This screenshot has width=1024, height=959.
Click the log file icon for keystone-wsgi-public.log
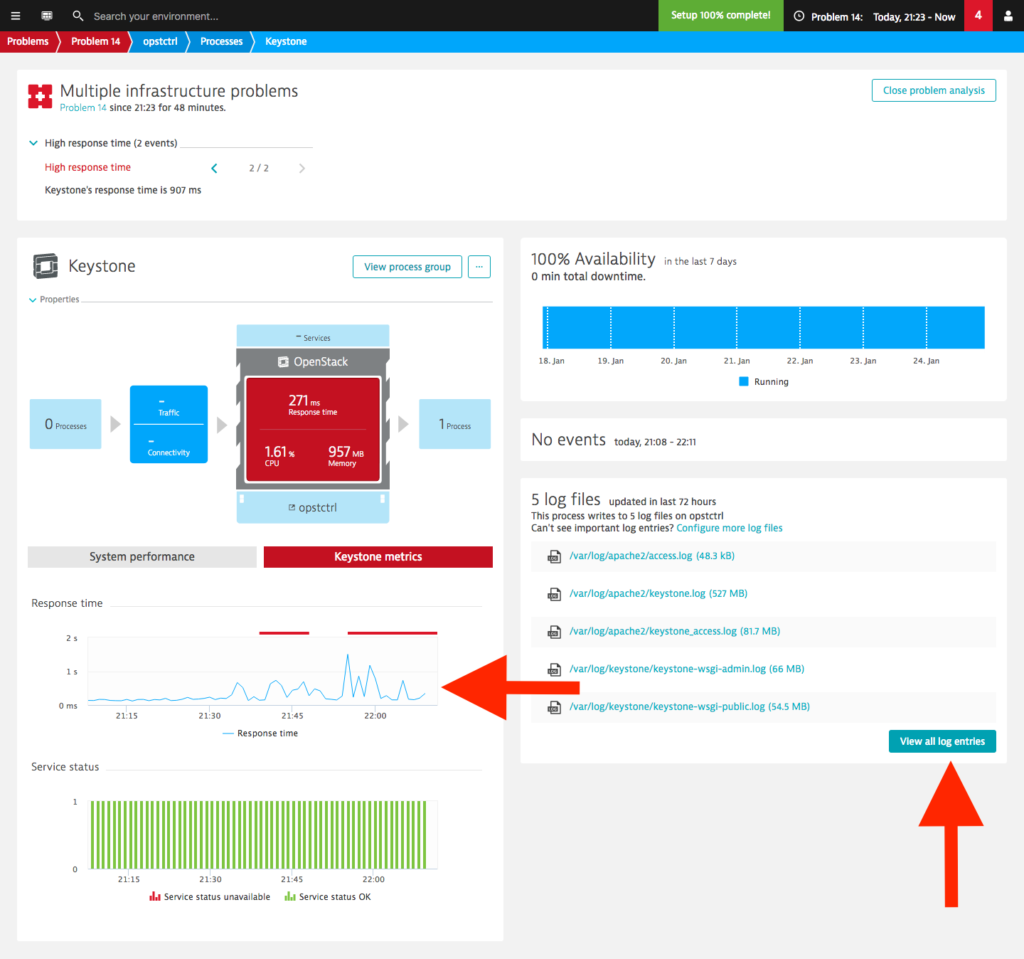pyautogui.click(x=554, y=707)
